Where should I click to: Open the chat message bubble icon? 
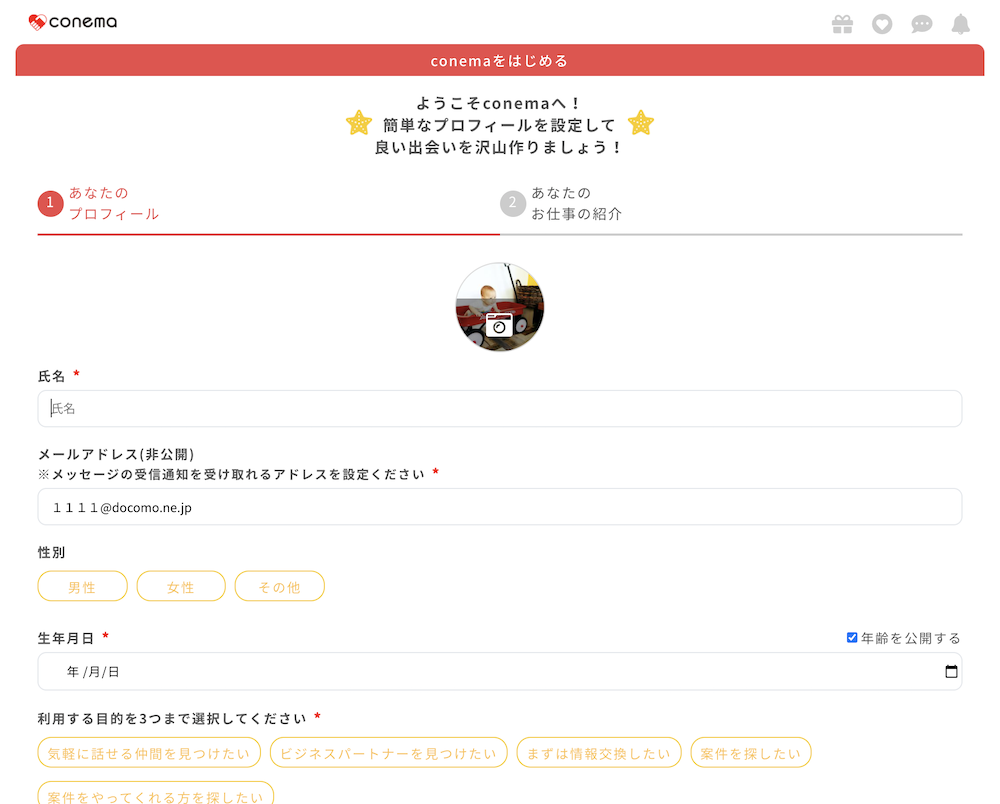click(x=922, y=23)
